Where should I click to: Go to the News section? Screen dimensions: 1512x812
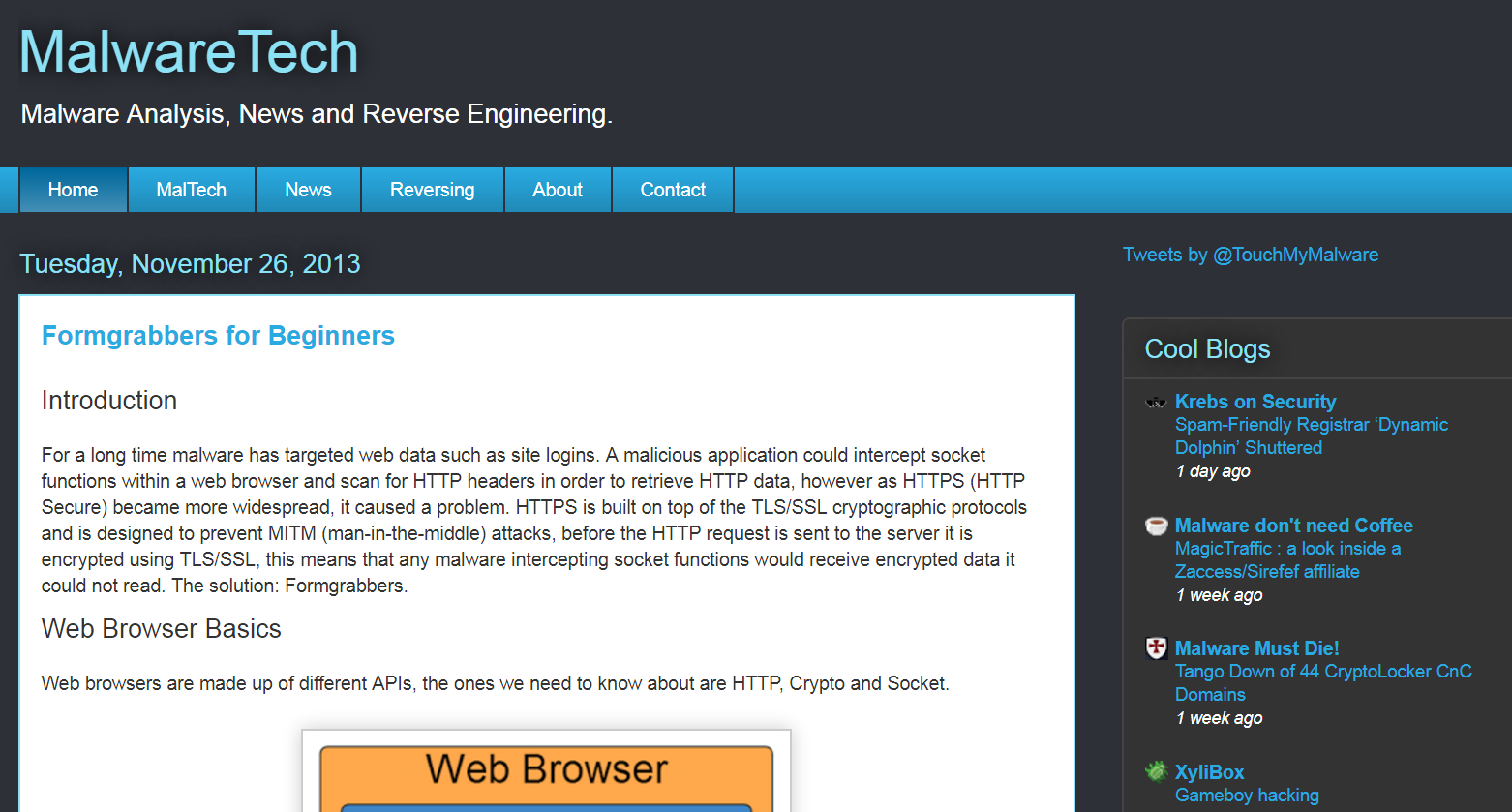click(308, 190)
